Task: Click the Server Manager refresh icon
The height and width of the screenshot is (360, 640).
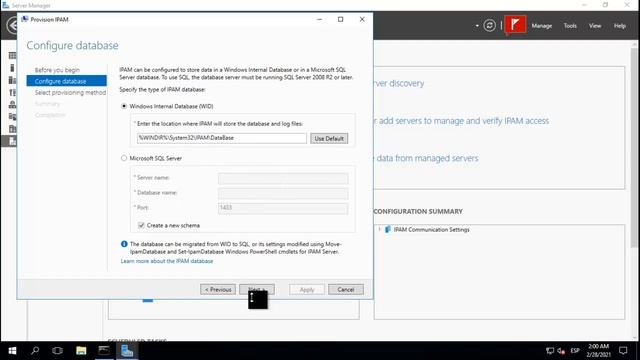Action: (489, 25)
